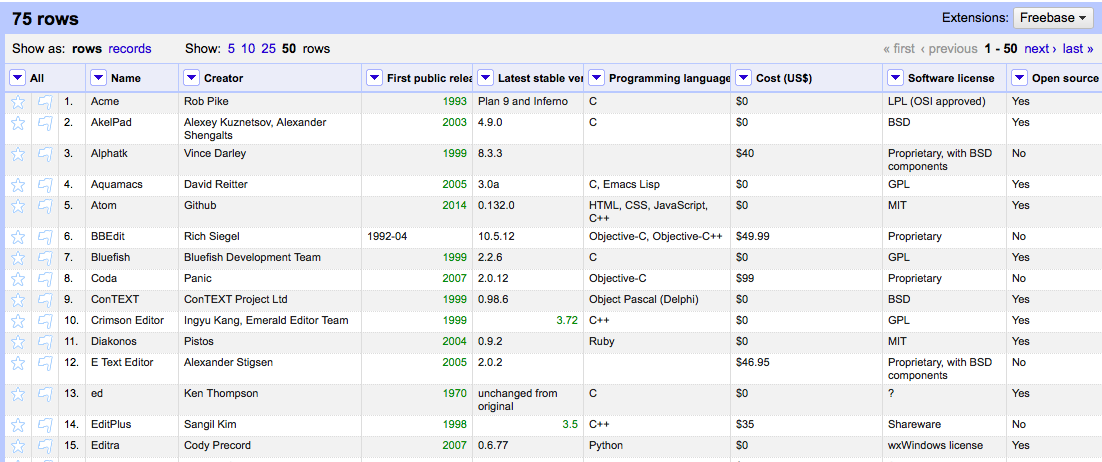The image size is (1102, 462).
Task: Star the EditPlus row
Action: click(17, 425)
